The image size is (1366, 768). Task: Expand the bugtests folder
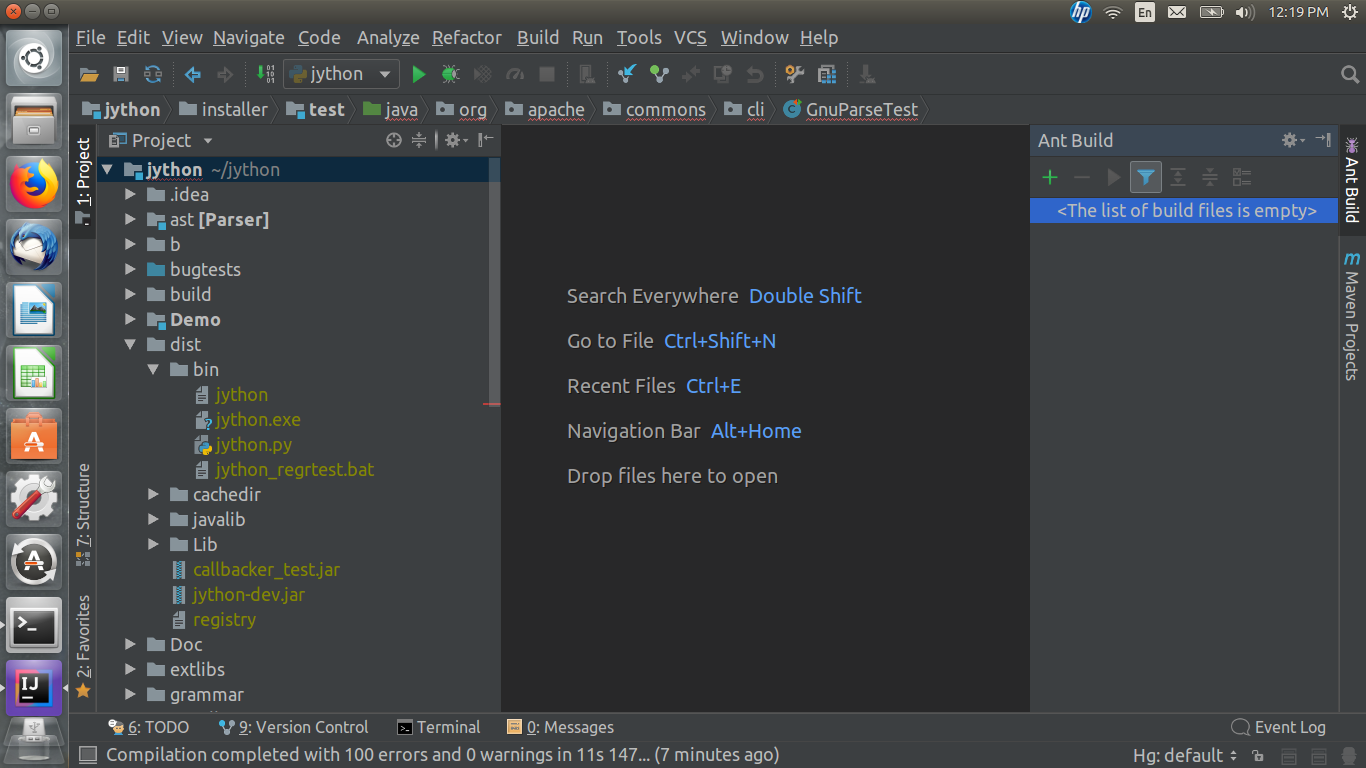[x=131, y=270]
